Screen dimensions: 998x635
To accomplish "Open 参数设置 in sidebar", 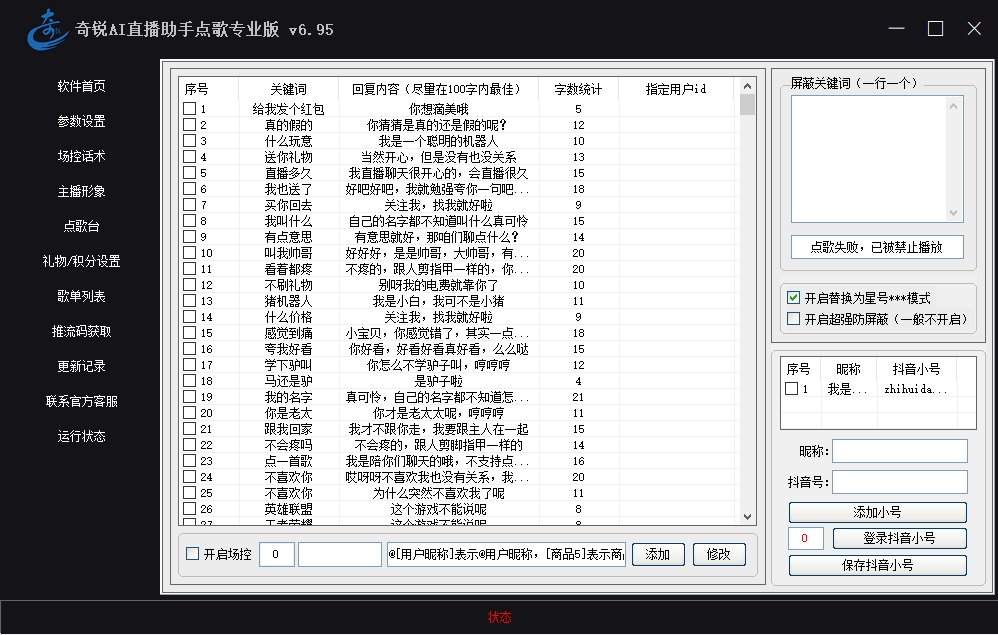I will (81, 121).
